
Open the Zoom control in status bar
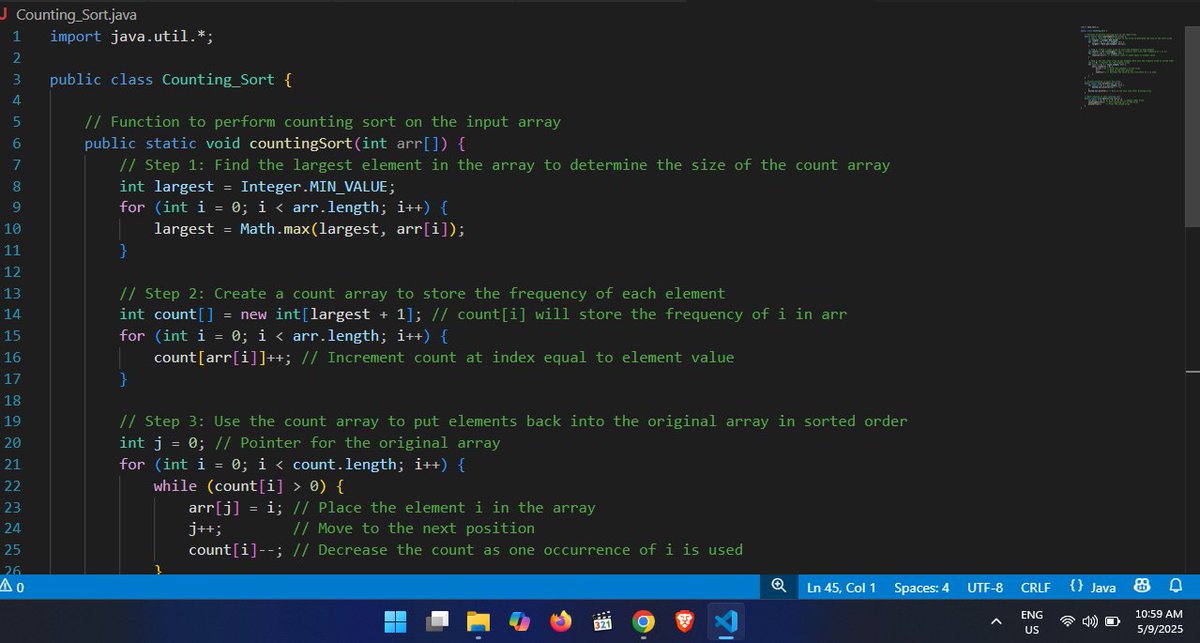point(778,587)
